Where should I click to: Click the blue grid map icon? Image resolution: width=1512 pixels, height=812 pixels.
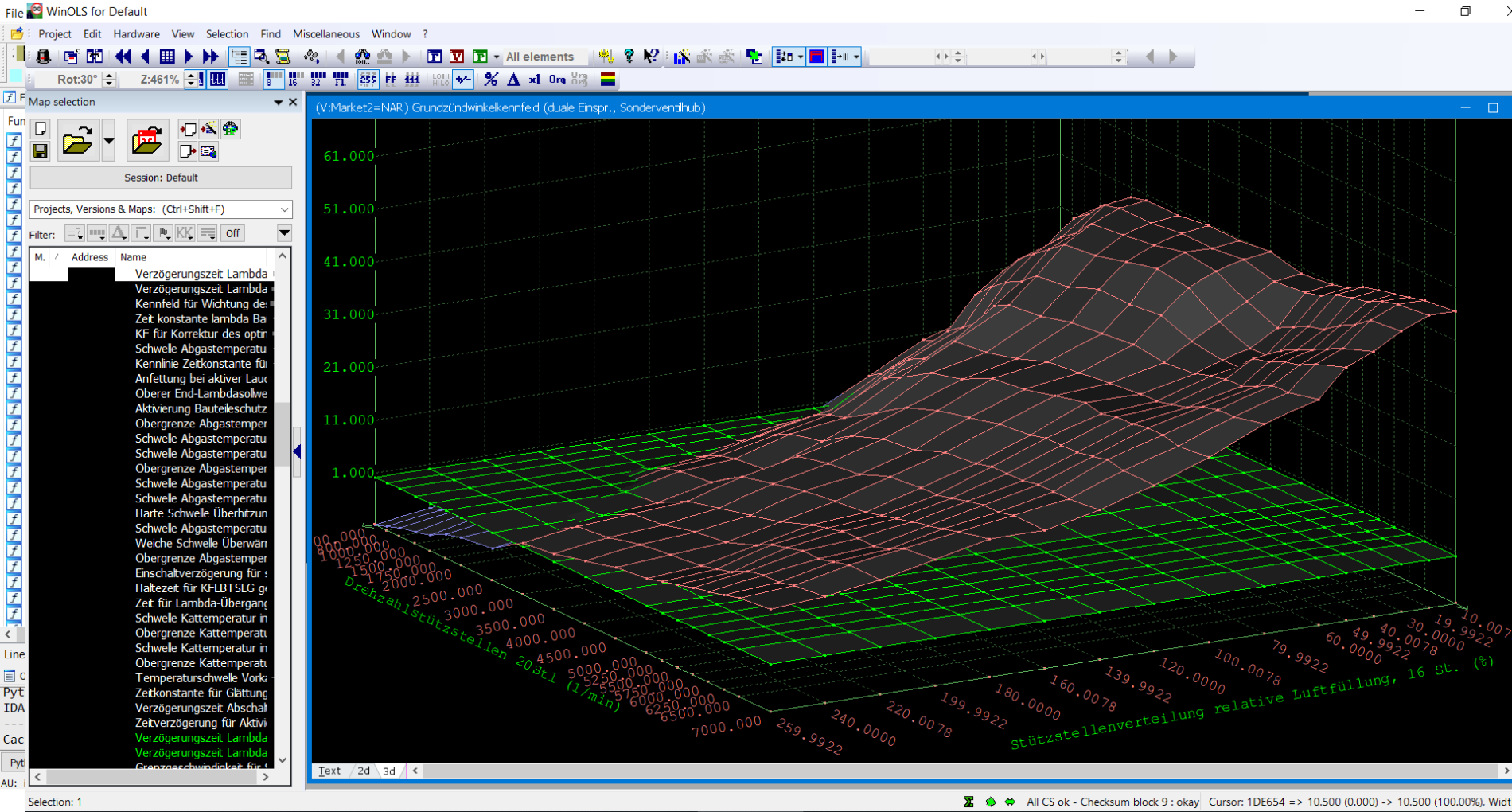[167, 57]
